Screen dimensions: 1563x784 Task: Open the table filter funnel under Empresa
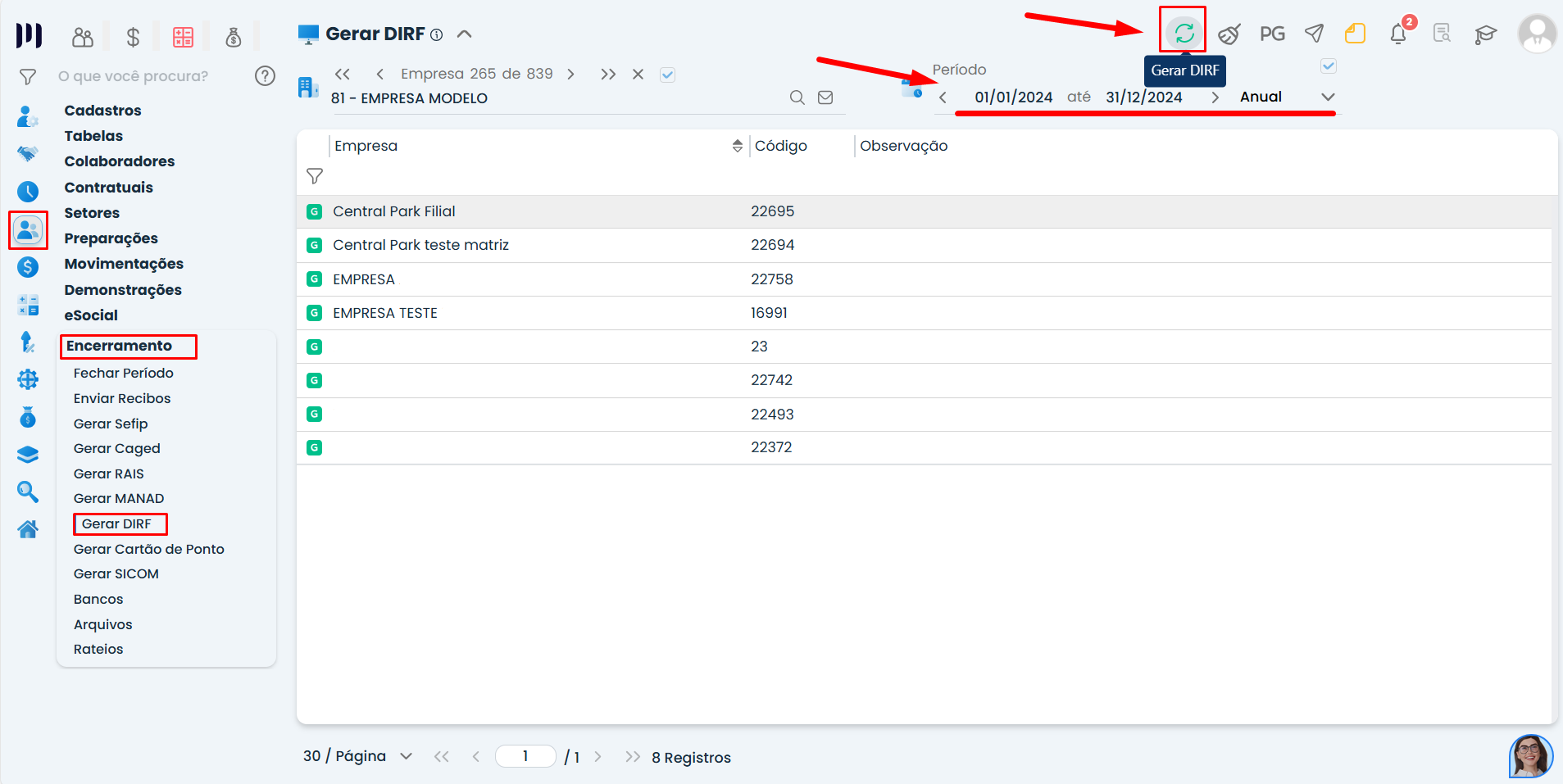pos(315,176)
